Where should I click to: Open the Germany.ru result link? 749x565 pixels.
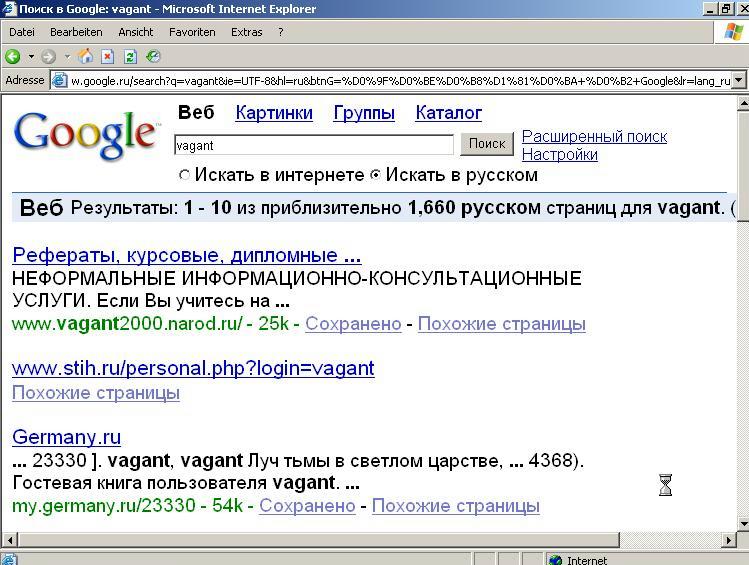(x=66, y=437)
